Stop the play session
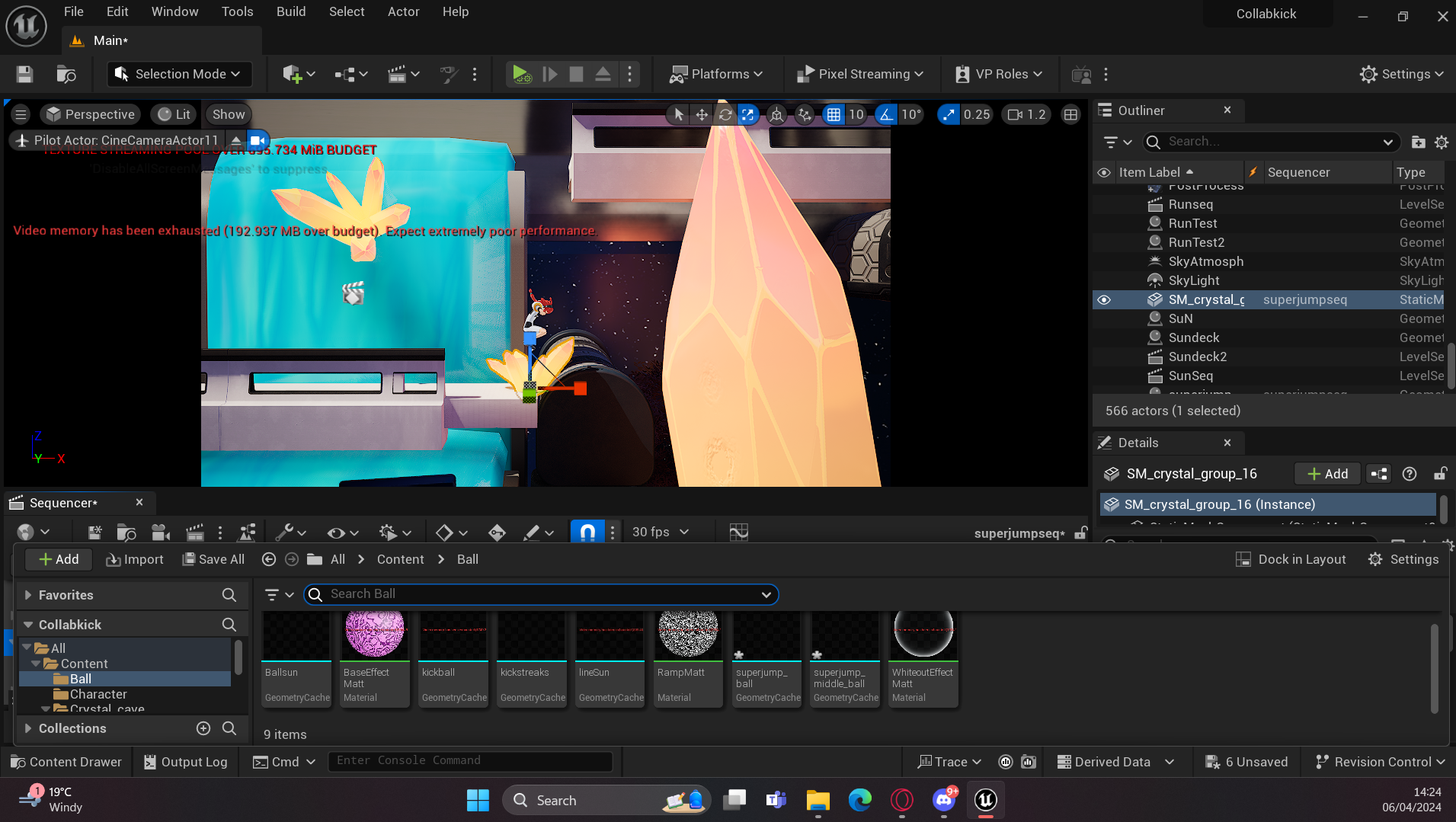Viewport: 1456px width, 822px height. pyautogui.click(x=576, y=74)
